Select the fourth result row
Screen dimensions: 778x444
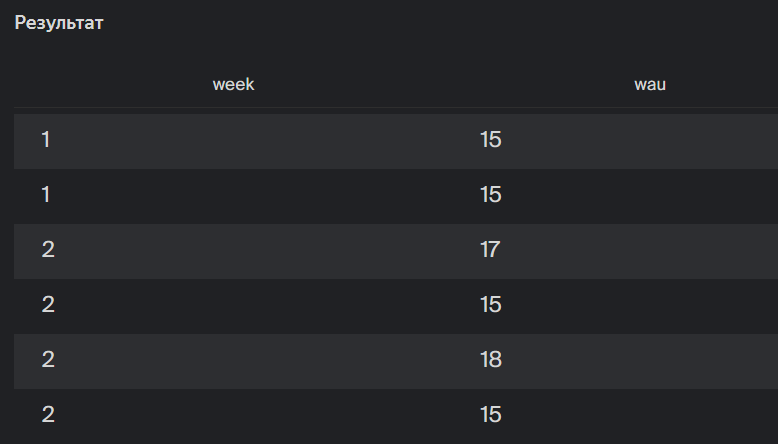tap(300, 305)
